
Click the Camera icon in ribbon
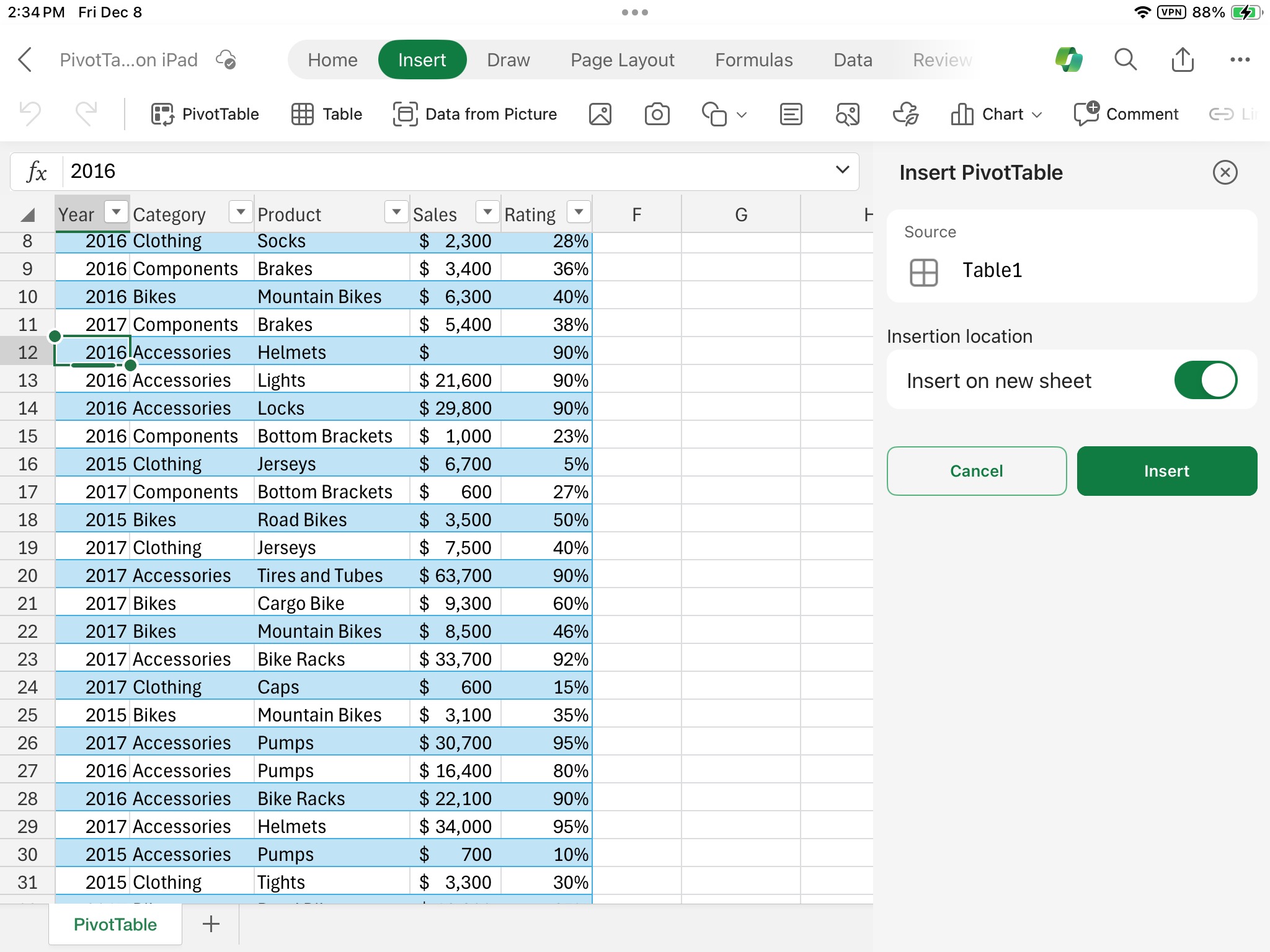(x=657, y=113)
